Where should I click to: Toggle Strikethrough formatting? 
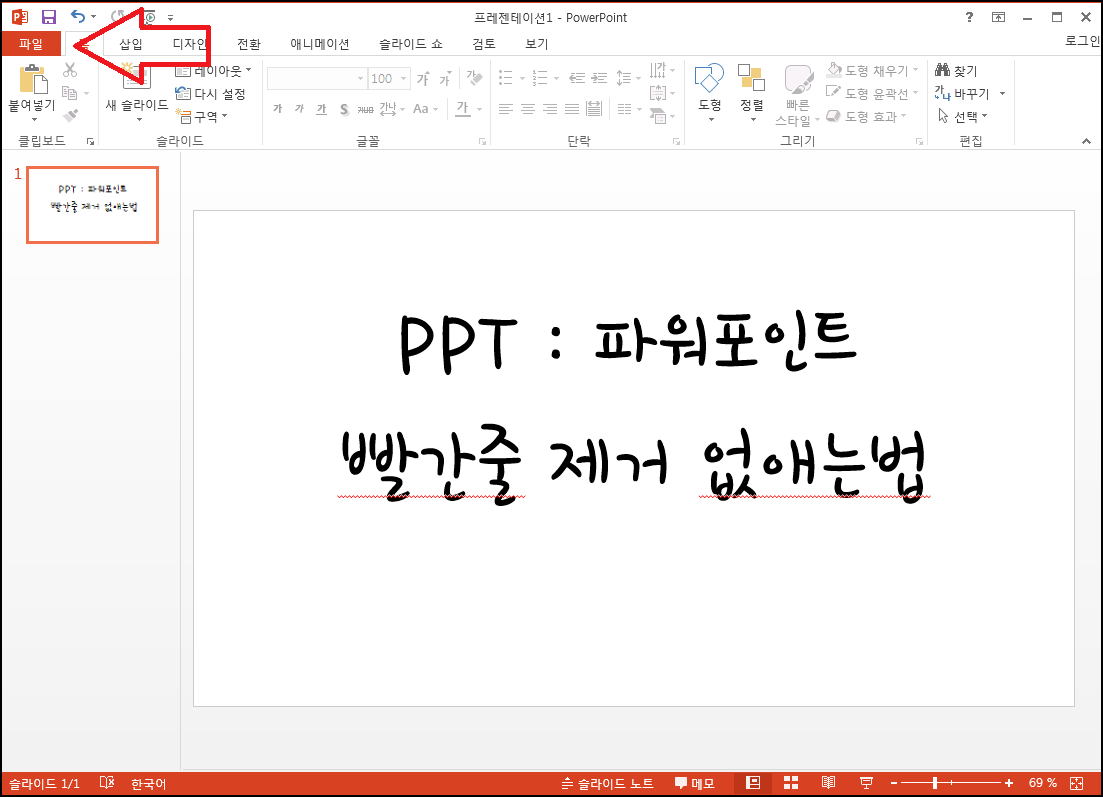point(366,109)
